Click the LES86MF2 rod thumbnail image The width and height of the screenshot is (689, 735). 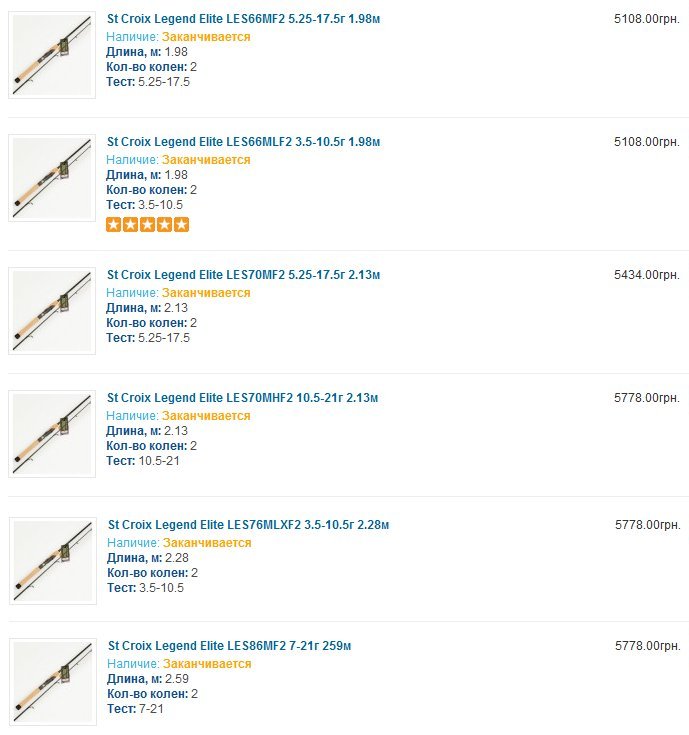[53, 681]
